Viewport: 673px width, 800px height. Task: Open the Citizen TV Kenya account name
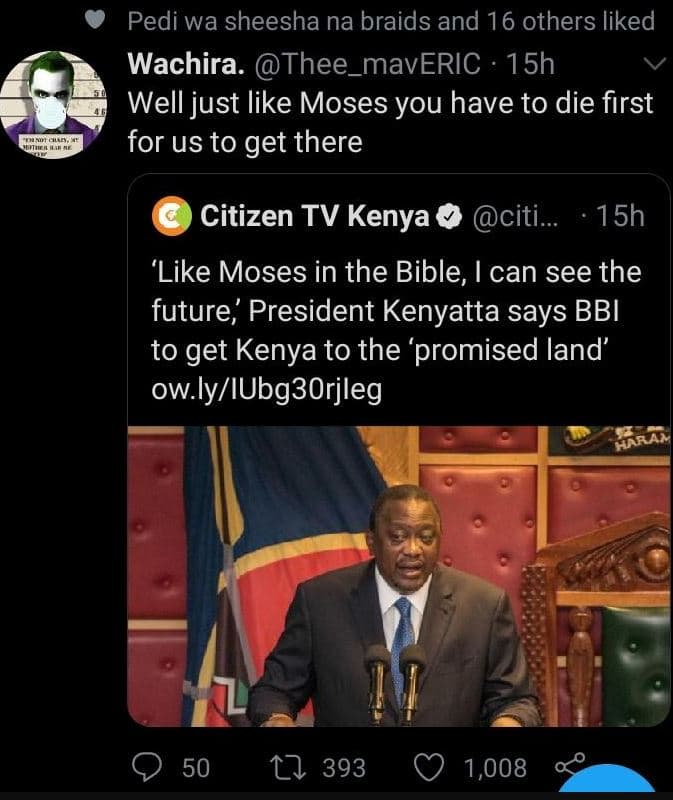[314, 216]
